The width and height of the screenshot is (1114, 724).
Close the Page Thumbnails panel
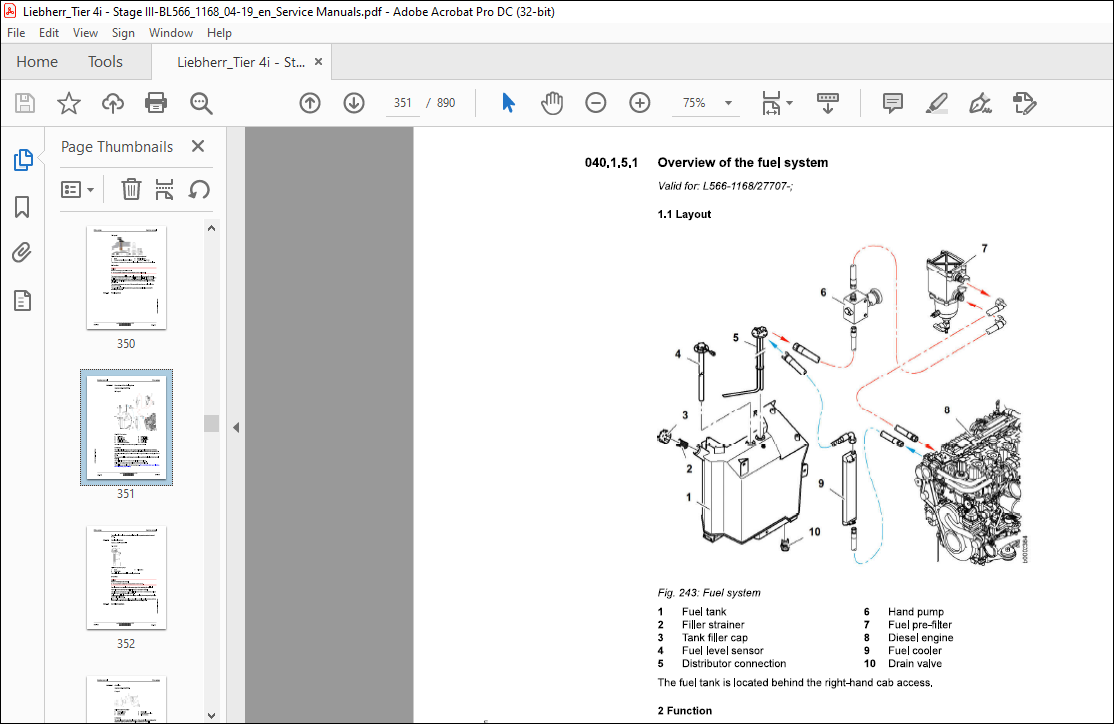tap(198, 146)
